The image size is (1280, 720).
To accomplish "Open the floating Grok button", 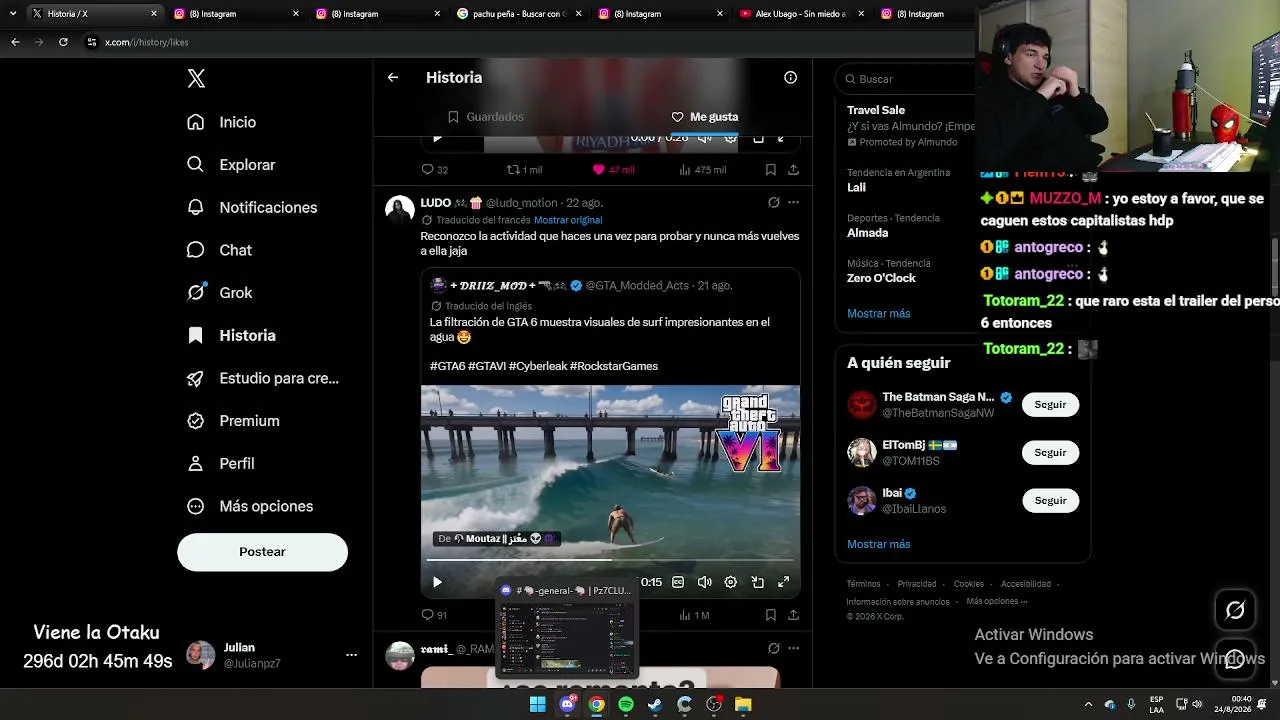I will pyautogui.click(x=1235, y=610).
